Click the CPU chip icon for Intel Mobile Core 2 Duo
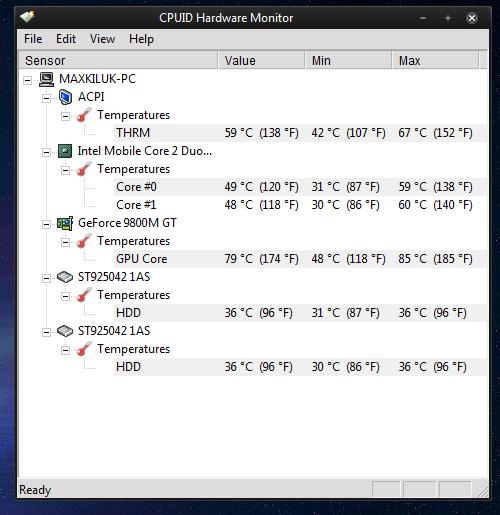Image resolution: width=500 pixels, height=515 pixels. 65,151
